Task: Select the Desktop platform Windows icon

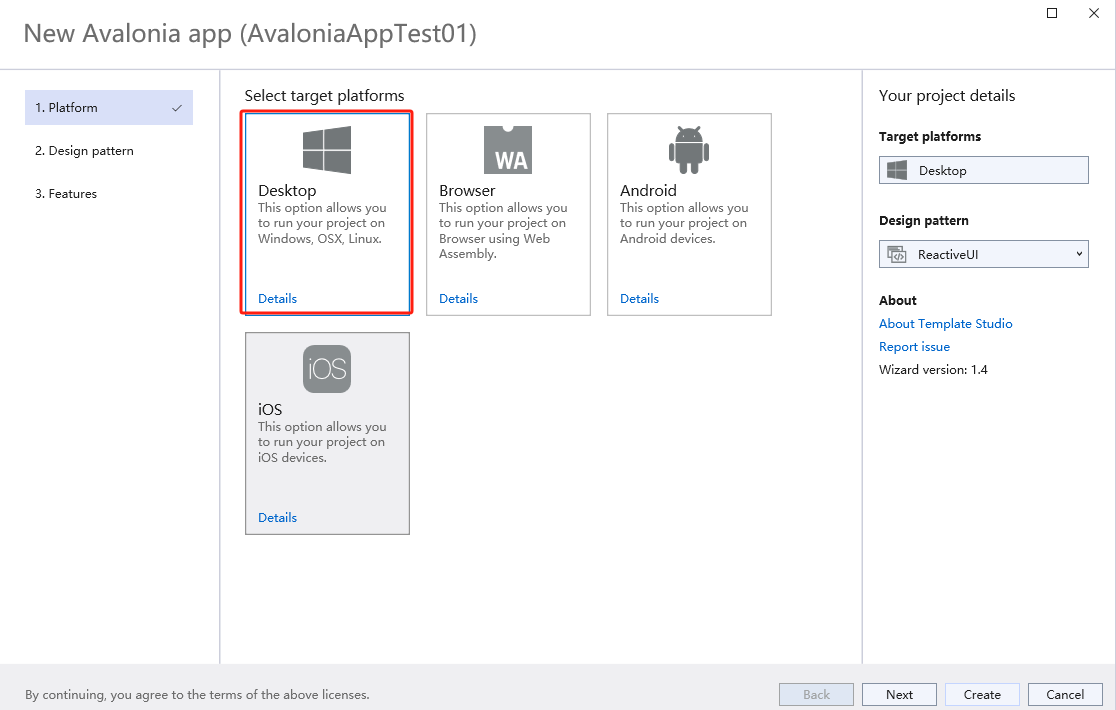Action: point(327,150)
